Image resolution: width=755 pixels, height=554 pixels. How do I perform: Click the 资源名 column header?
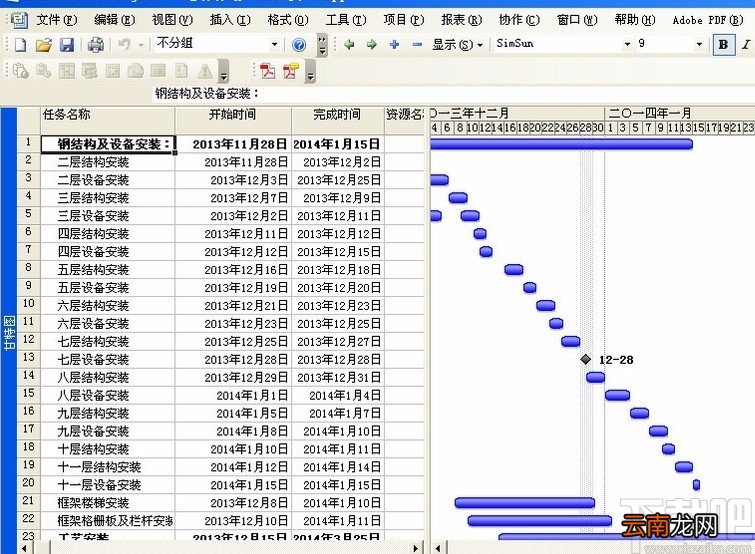point(404,120)
